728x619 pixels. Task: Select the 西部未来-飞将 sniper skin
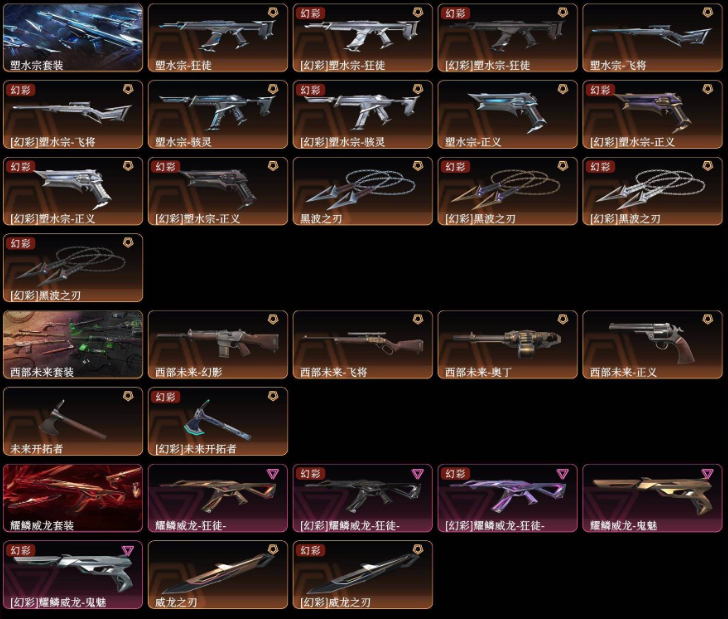click(363, 345)
